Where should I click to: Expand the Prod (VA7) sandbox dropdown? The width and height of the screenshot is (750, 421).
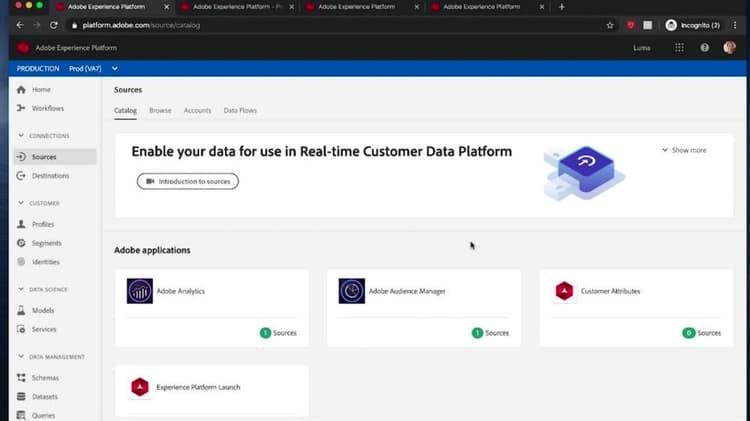pyautogui.click(x=114, y=68)
